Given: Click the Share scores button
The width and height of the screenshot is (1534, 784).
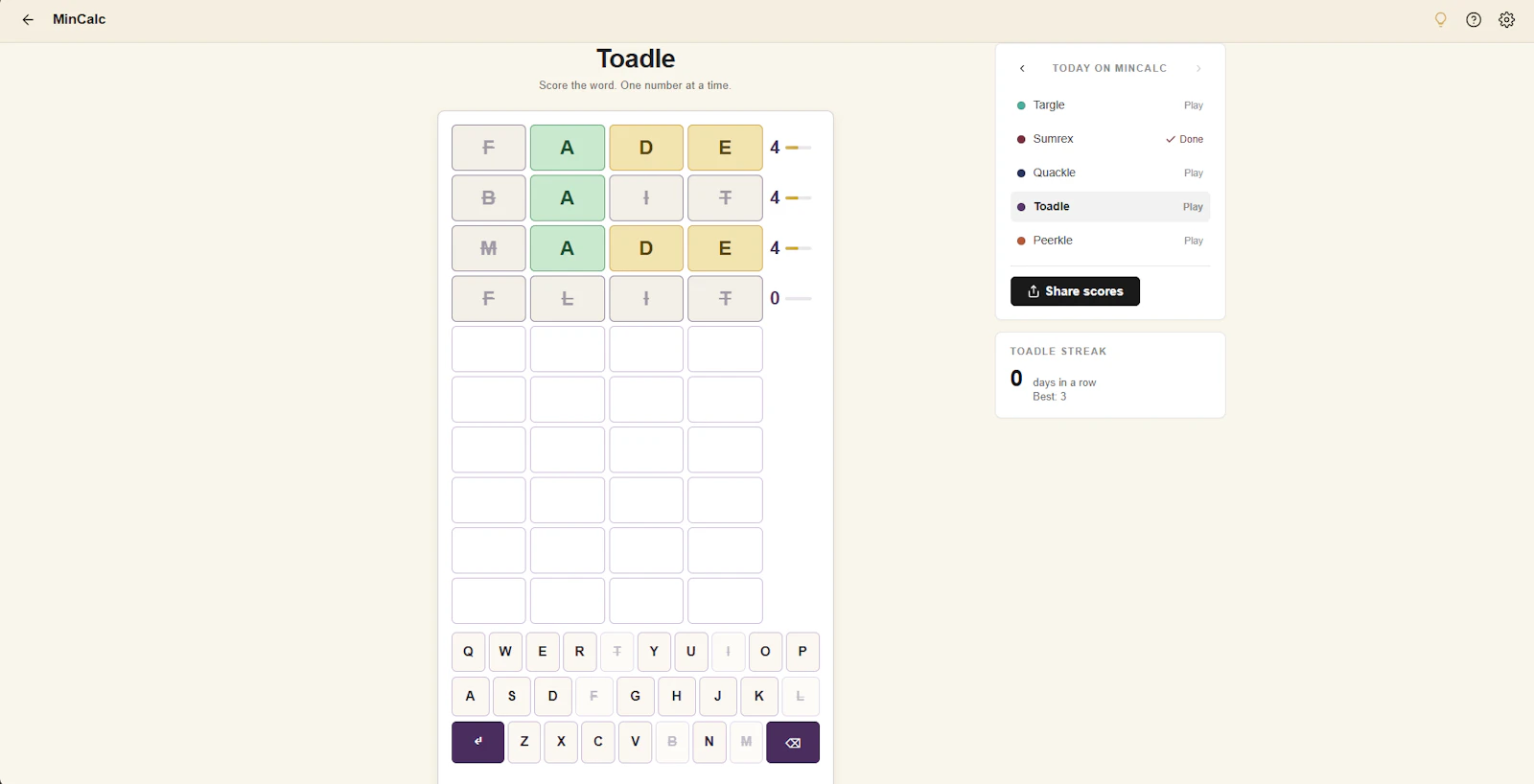Looking at the screenshot, I should coord(1075,291).
